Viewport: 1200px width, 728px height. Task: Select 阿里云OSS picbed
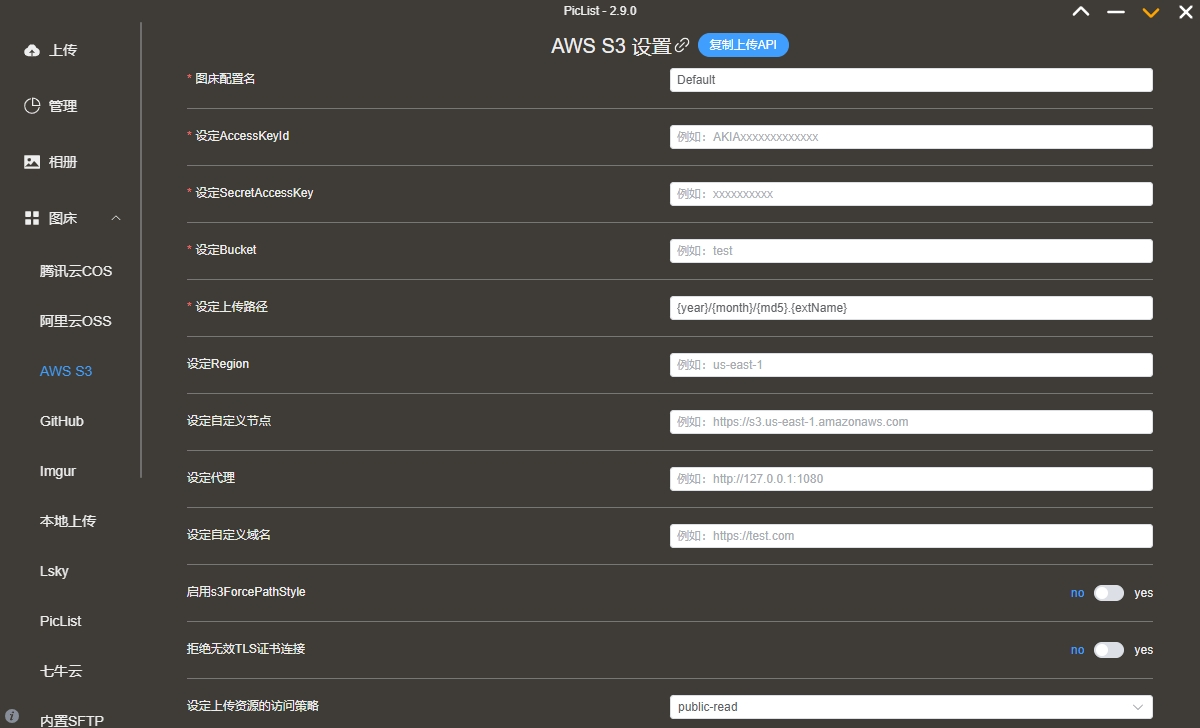coord(76,321)
